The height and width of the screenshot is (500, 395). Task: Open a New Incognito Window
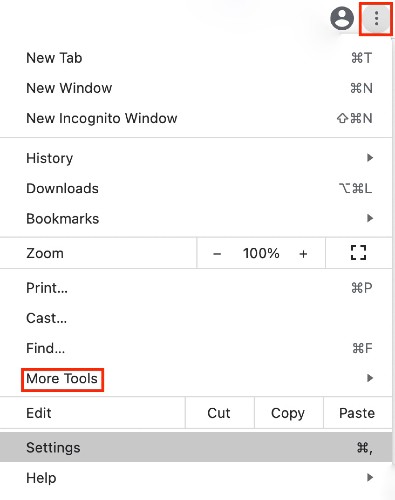tap(196, 118)
